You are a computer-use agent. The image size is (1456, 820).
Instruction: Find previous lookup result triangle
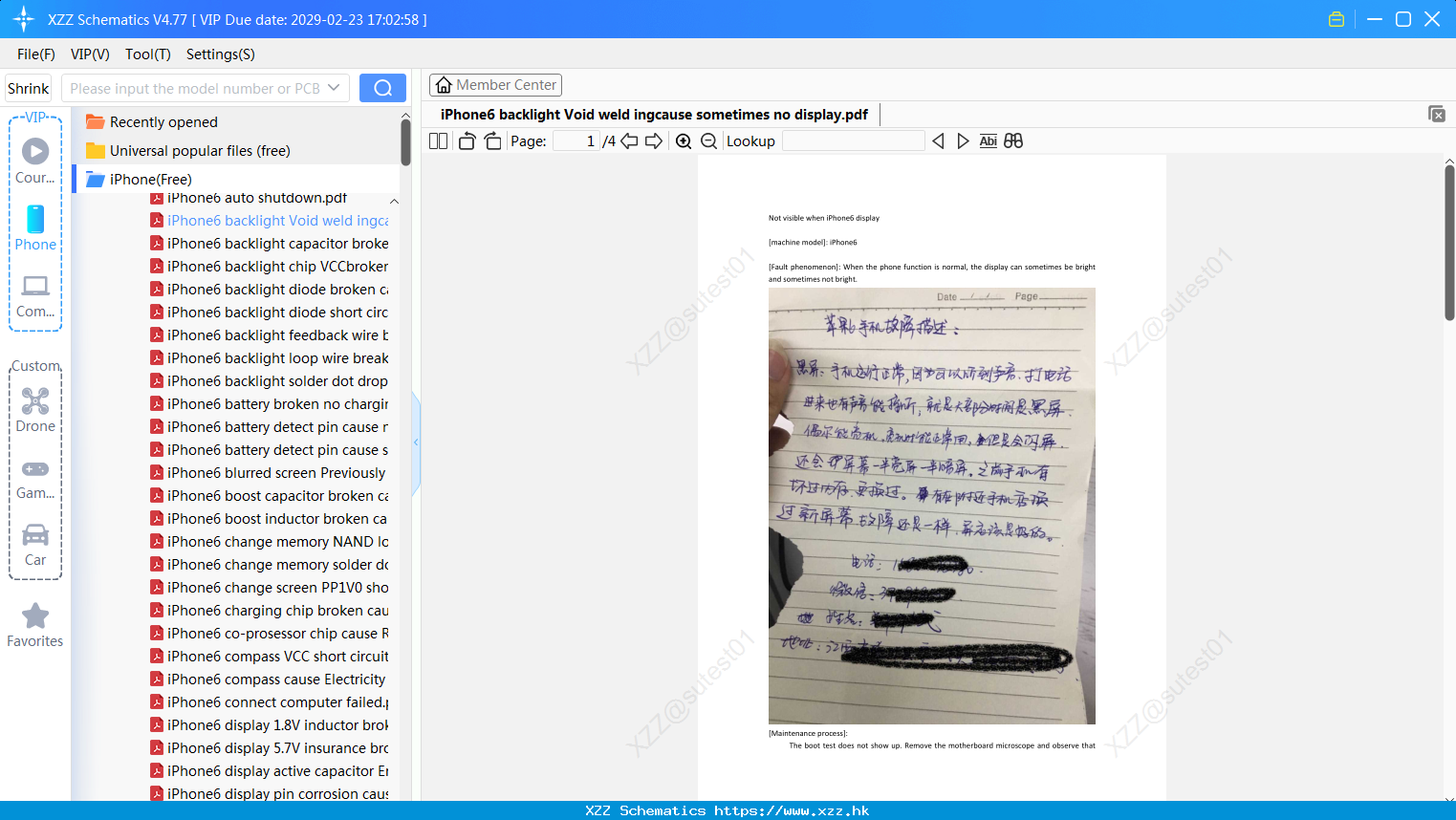pyautogui.click(x=938, y=140)
